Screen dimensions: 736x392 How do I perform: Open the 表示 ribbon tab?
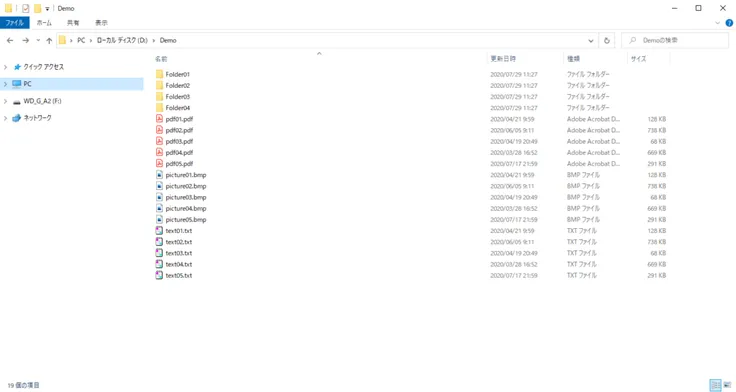coord(101,23)
